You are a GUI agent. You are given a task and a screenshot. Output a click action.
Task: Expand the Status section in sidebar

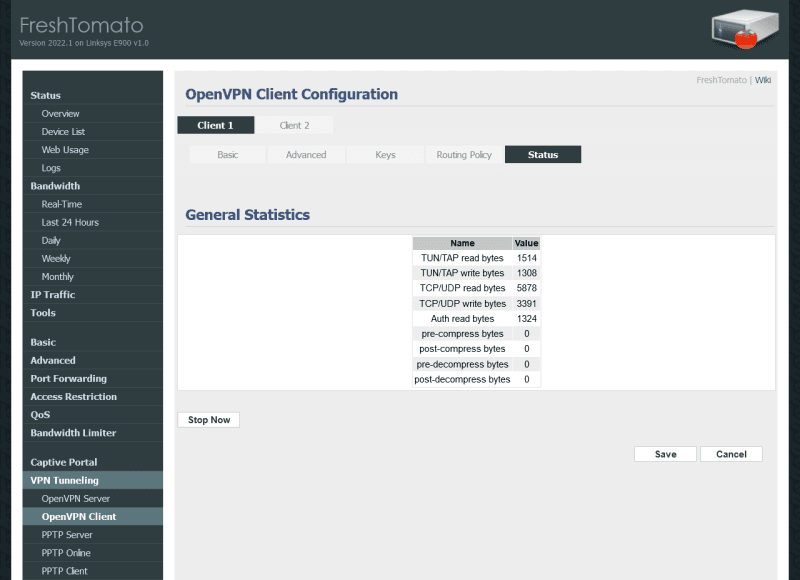pos(45,96)
